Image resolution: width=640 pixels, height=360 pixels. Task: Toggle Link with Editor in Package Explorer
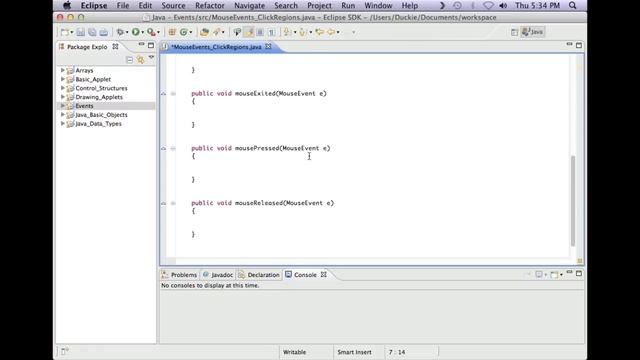(140, 60)
